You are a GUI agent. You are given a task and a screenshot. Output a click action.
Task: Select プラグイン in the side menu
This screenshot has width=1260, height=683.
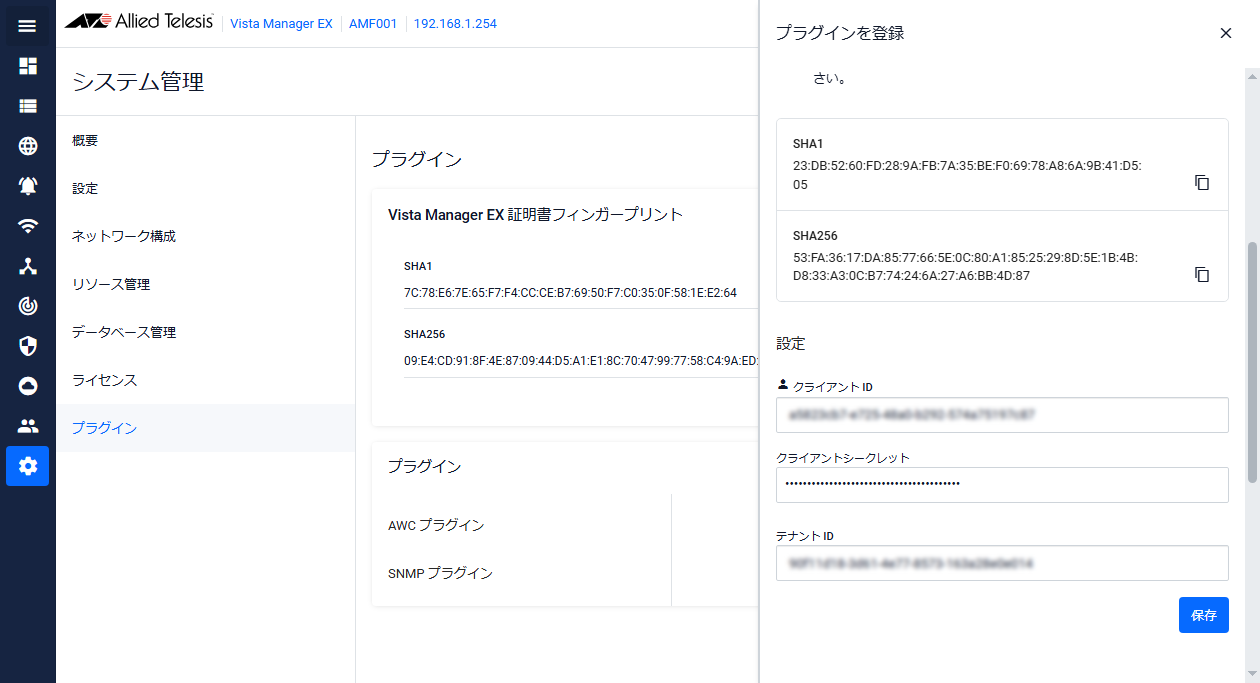click(x=205, y=428)
